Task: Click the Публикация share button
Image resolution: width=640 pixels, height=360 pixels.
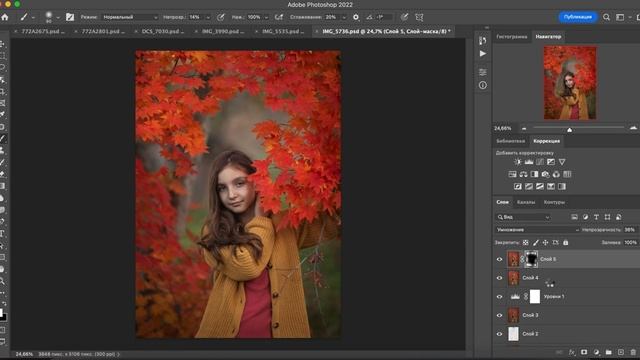Action: click(x=578, y=17)
